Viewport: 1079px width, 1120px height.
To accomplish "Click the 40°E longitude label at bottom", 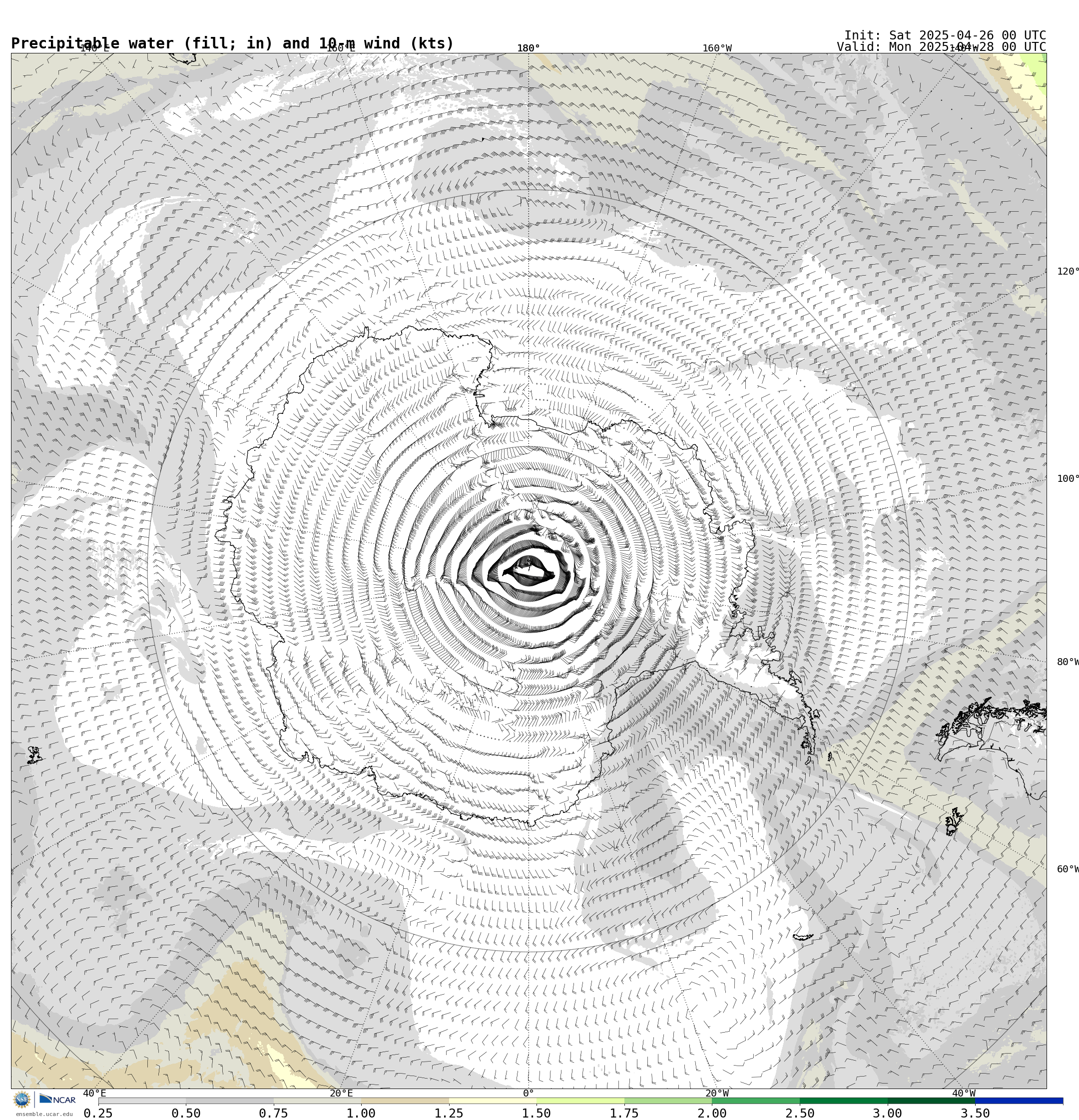I will point(94,1093).
